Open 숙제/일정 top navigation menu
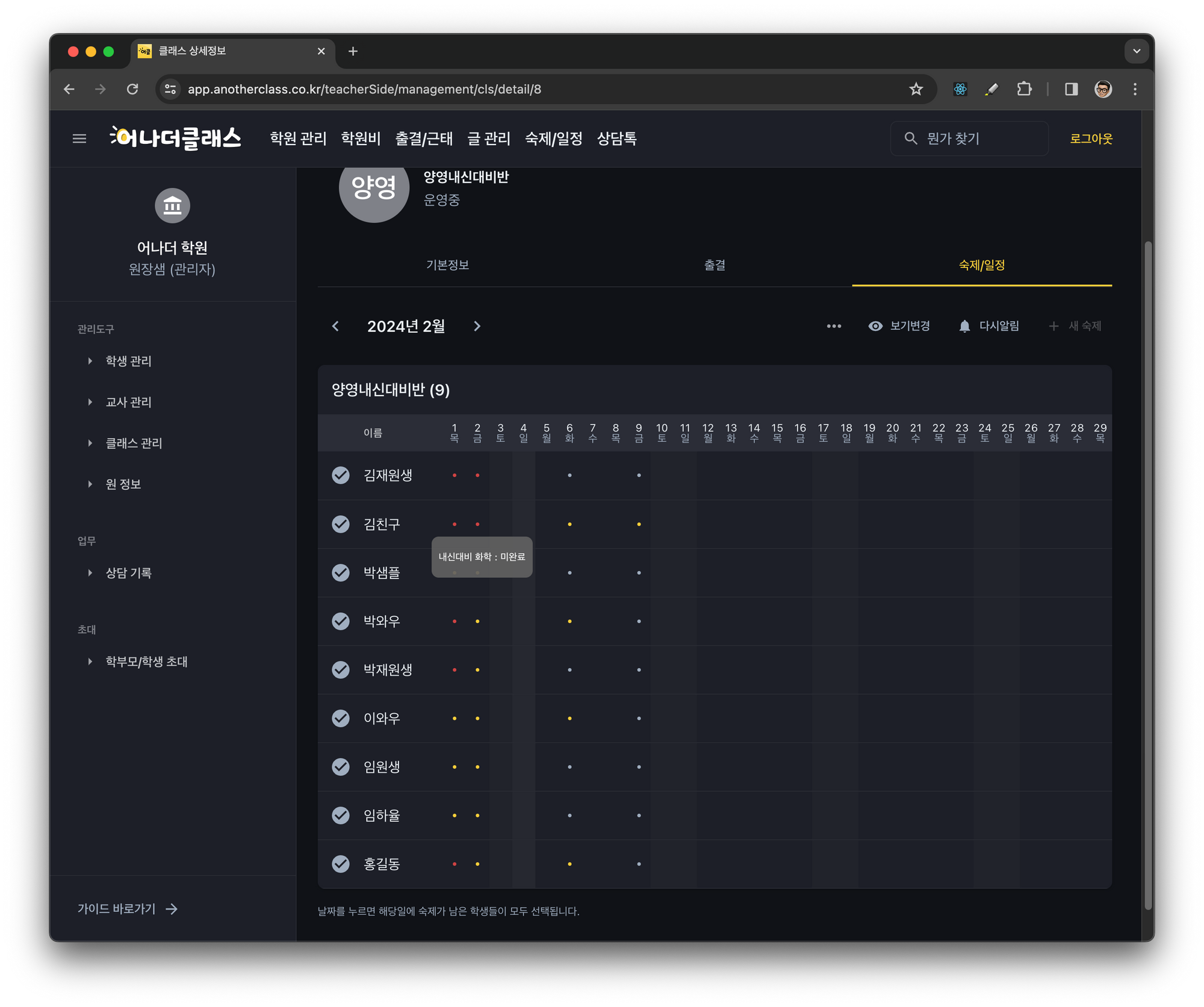This screenshot has width=1204, height=1007. click(x=554, y=139)
